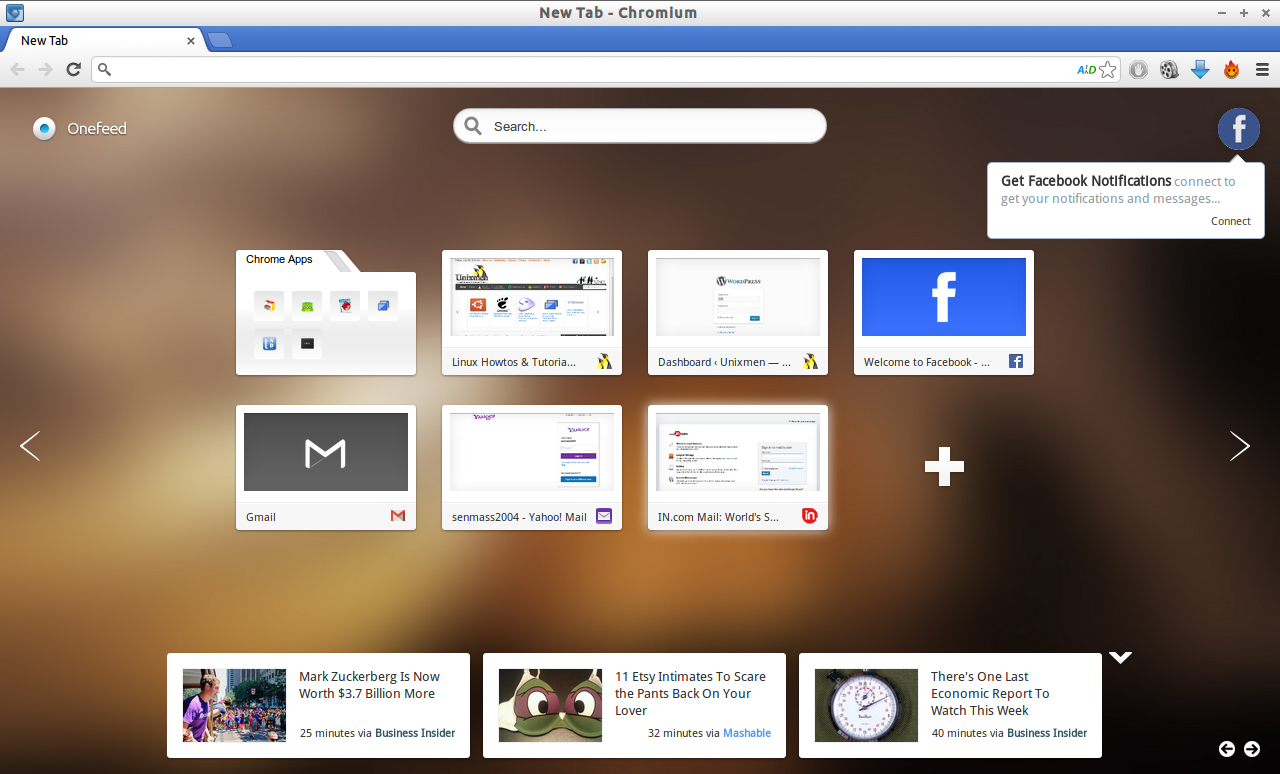Launch the black terminal Chrome app

(307, 344)
